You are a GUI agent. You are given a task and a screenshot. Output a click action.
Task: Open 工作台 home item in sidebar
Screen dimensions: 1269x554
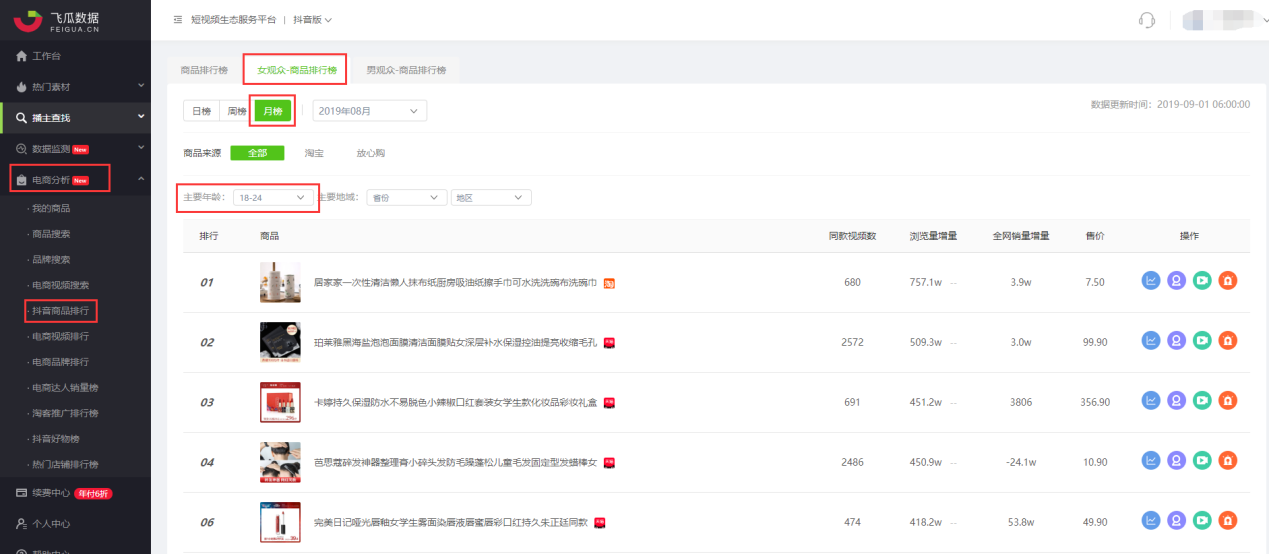(x=47, y=55)
